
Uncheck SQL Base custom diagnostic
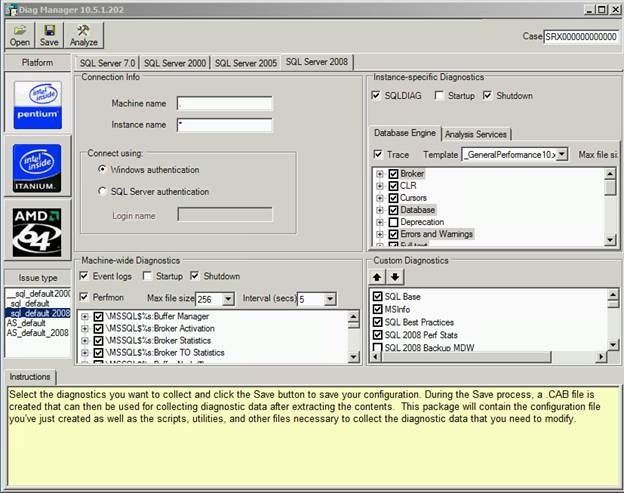(378, 296)
